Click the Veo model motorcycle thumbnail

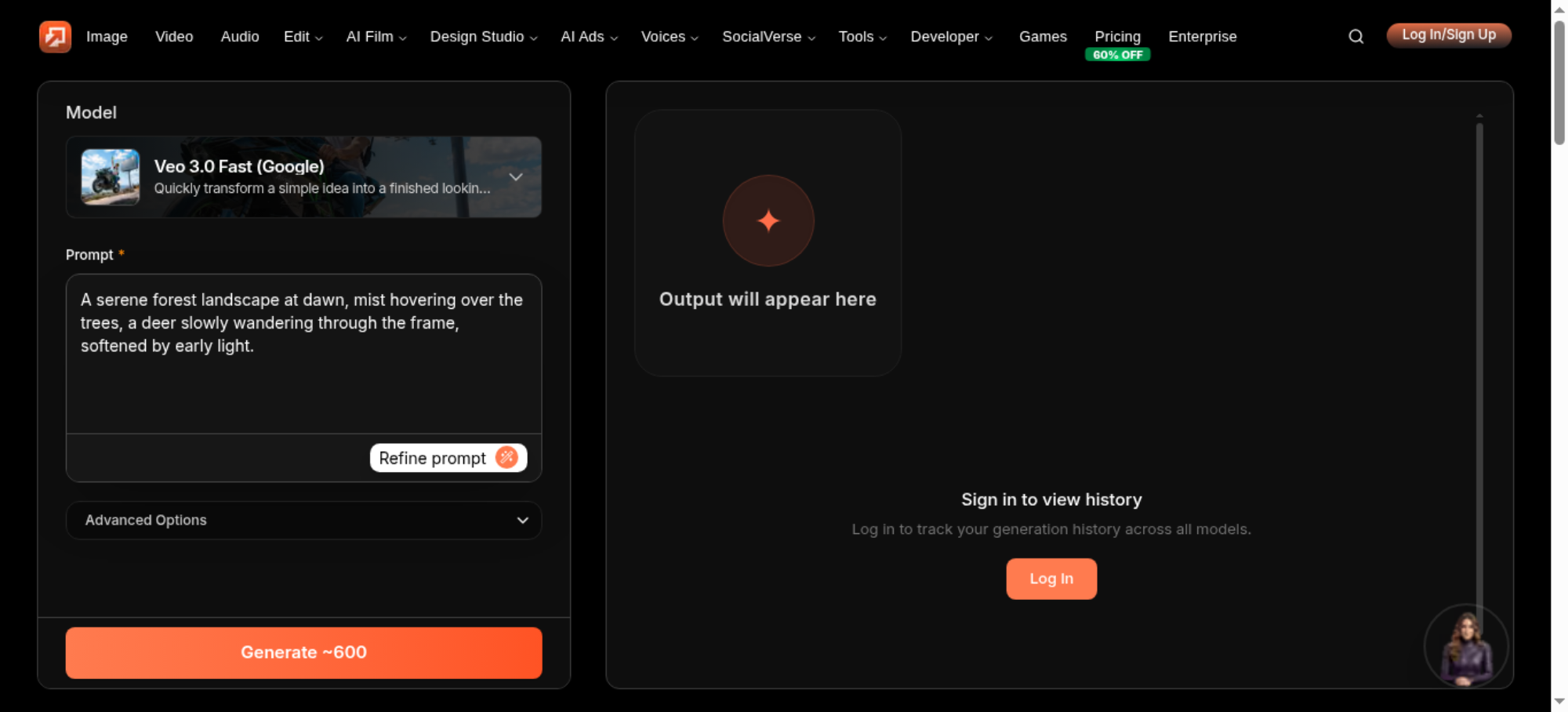click(x=111, y=177)
